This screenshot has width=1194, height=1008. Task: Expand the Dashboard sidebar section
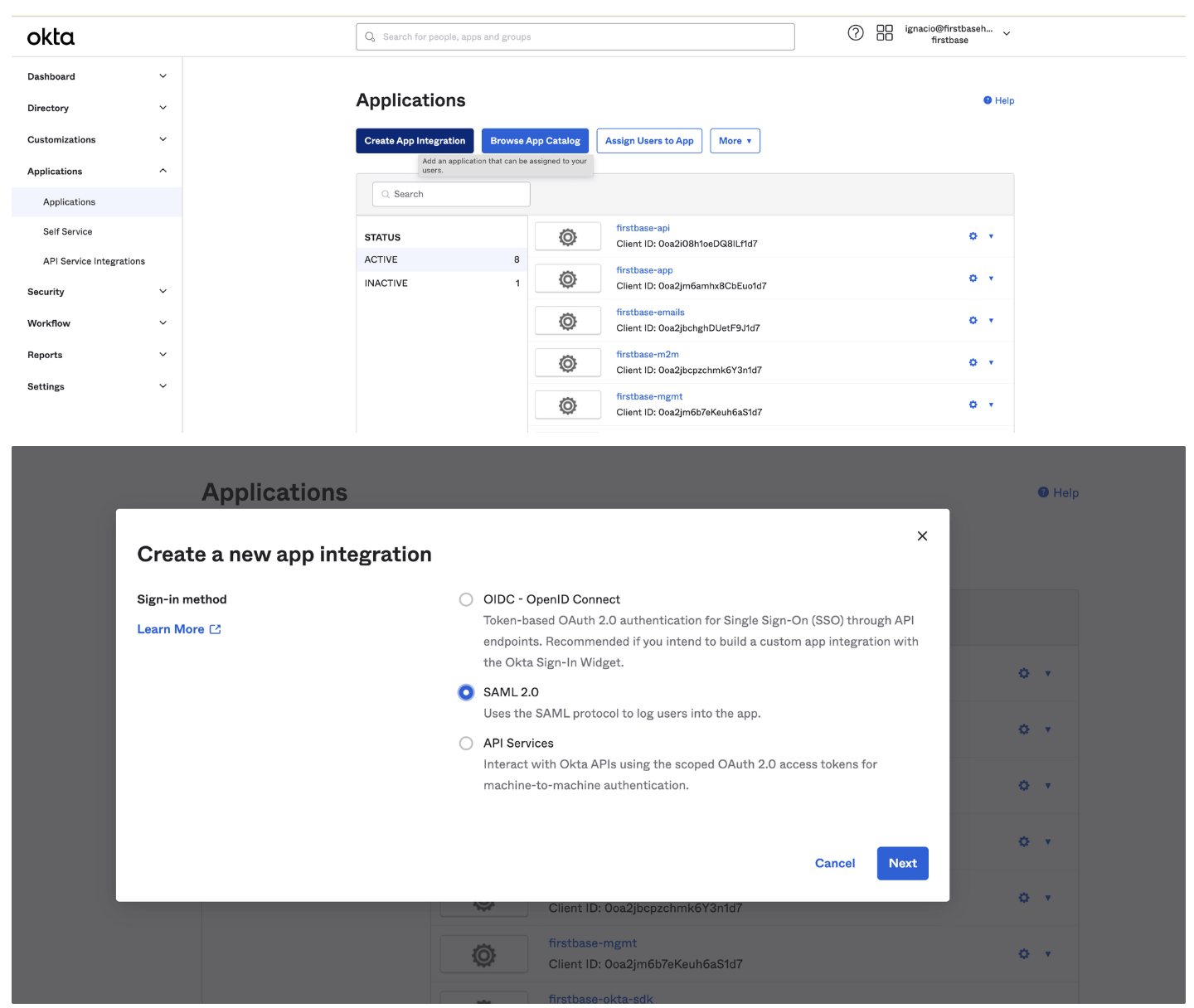[163, 76]
